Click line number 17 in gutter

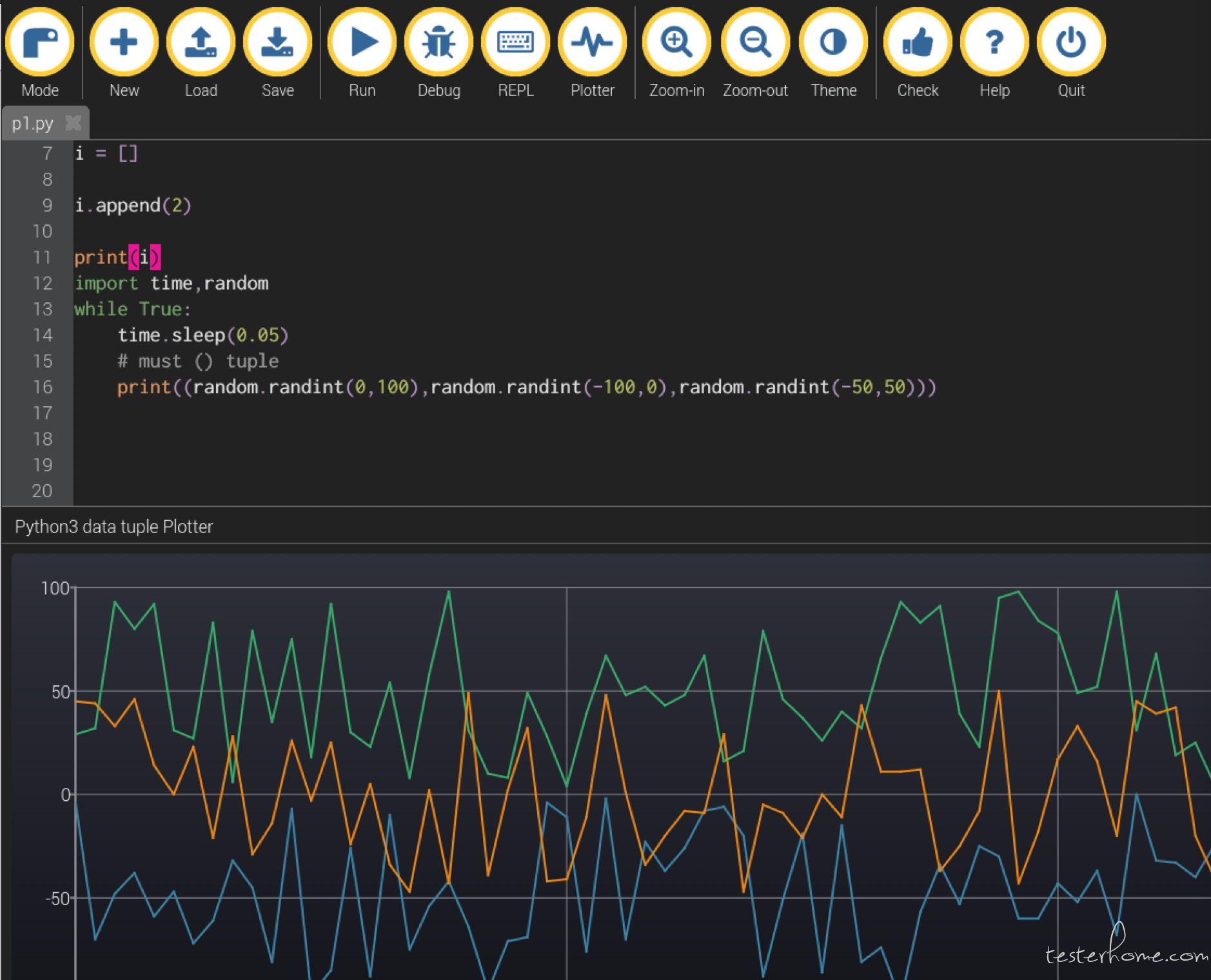[43, 413]
